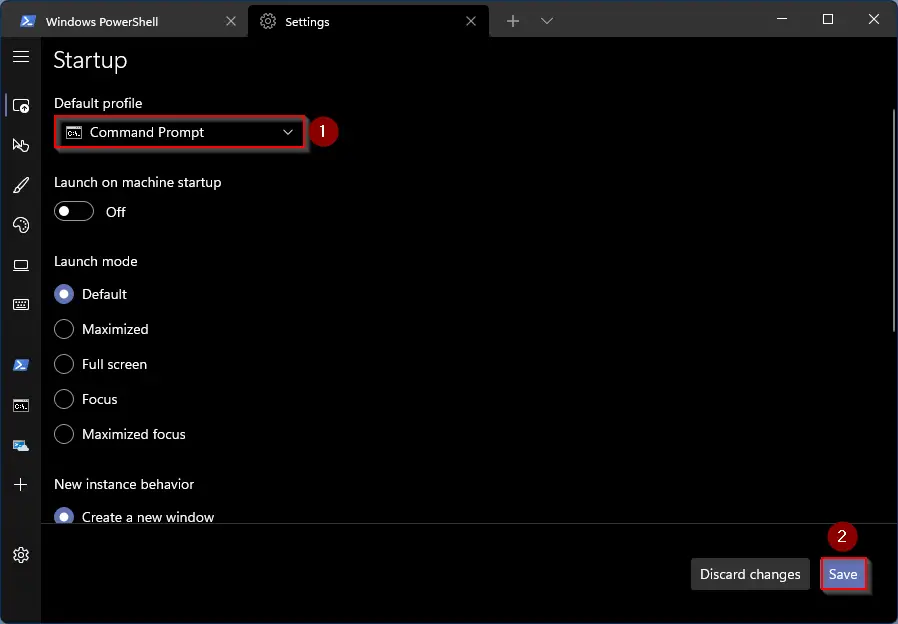
Task: Toggle Launch on machine startup switch
Action: tap(74, 211)
